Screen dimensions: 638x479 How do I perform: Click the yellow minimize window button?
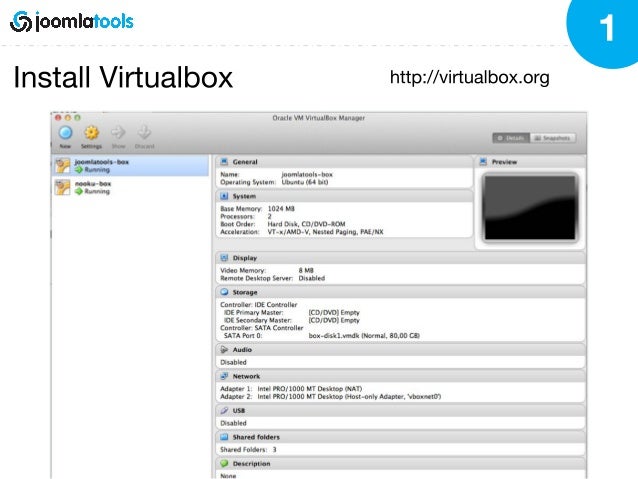click(x=68, y=118)
